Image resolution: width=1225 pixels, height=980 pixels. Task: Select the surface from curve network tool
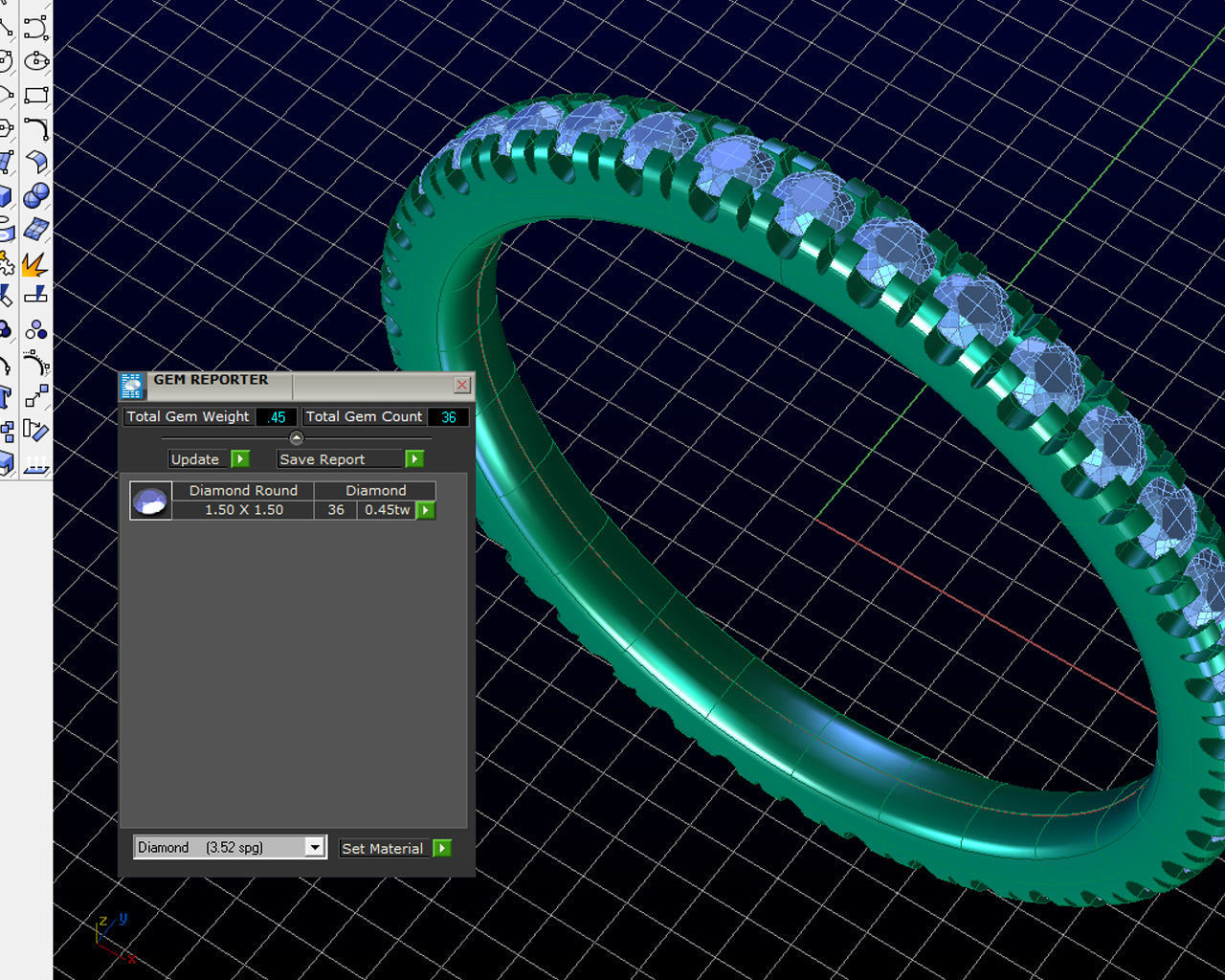36,229
